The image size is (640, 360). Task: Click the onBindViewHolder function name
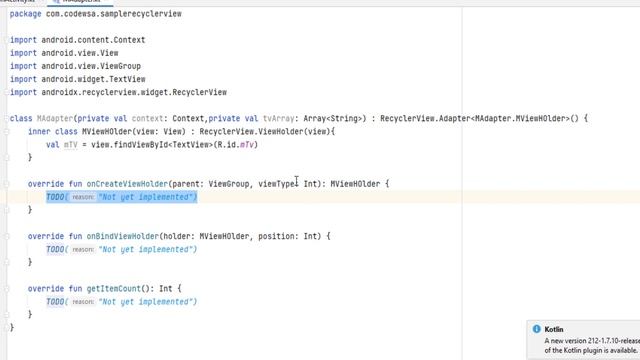[x=122, y=236]
